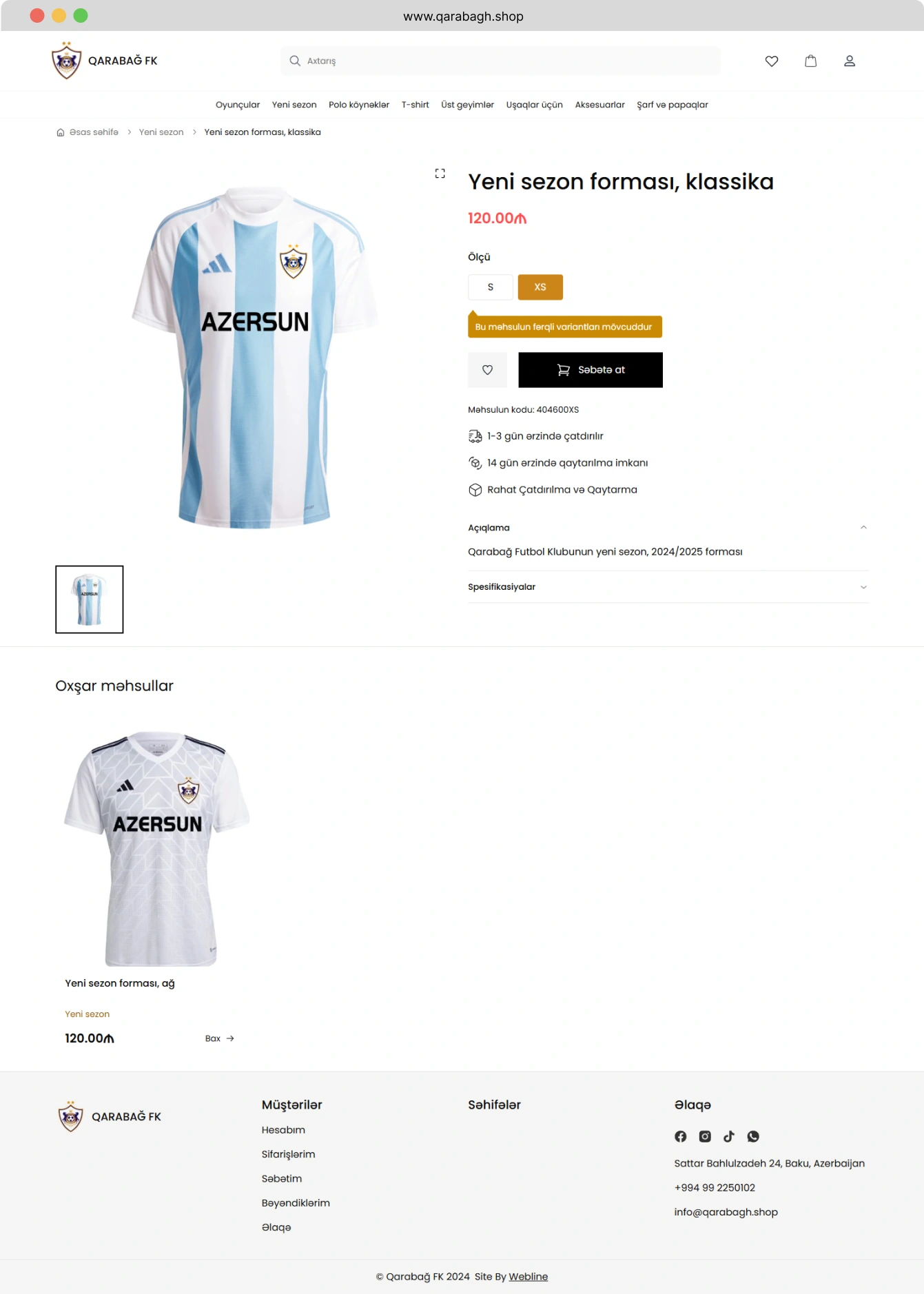
Task: Open the user account icon
Action: tap(850, 61)
